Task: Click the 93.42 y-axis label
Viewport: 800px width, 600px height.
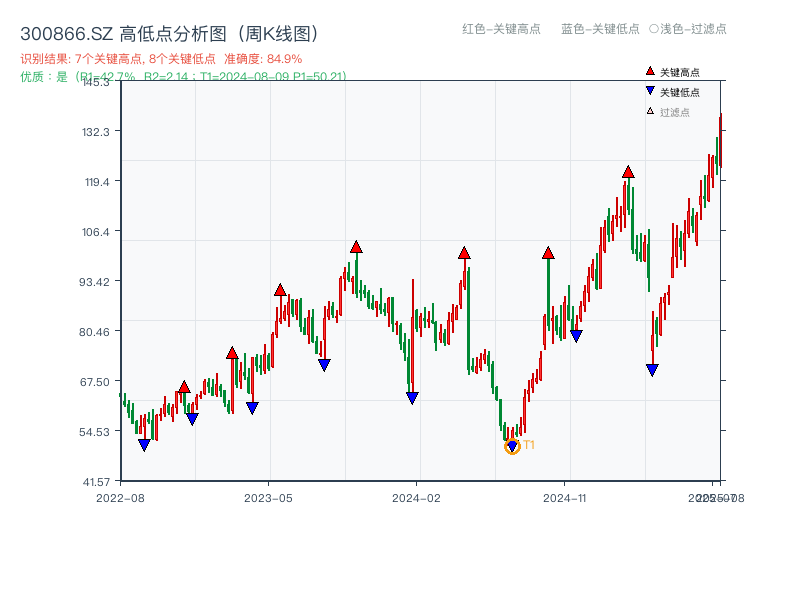Action: point(94,282)
